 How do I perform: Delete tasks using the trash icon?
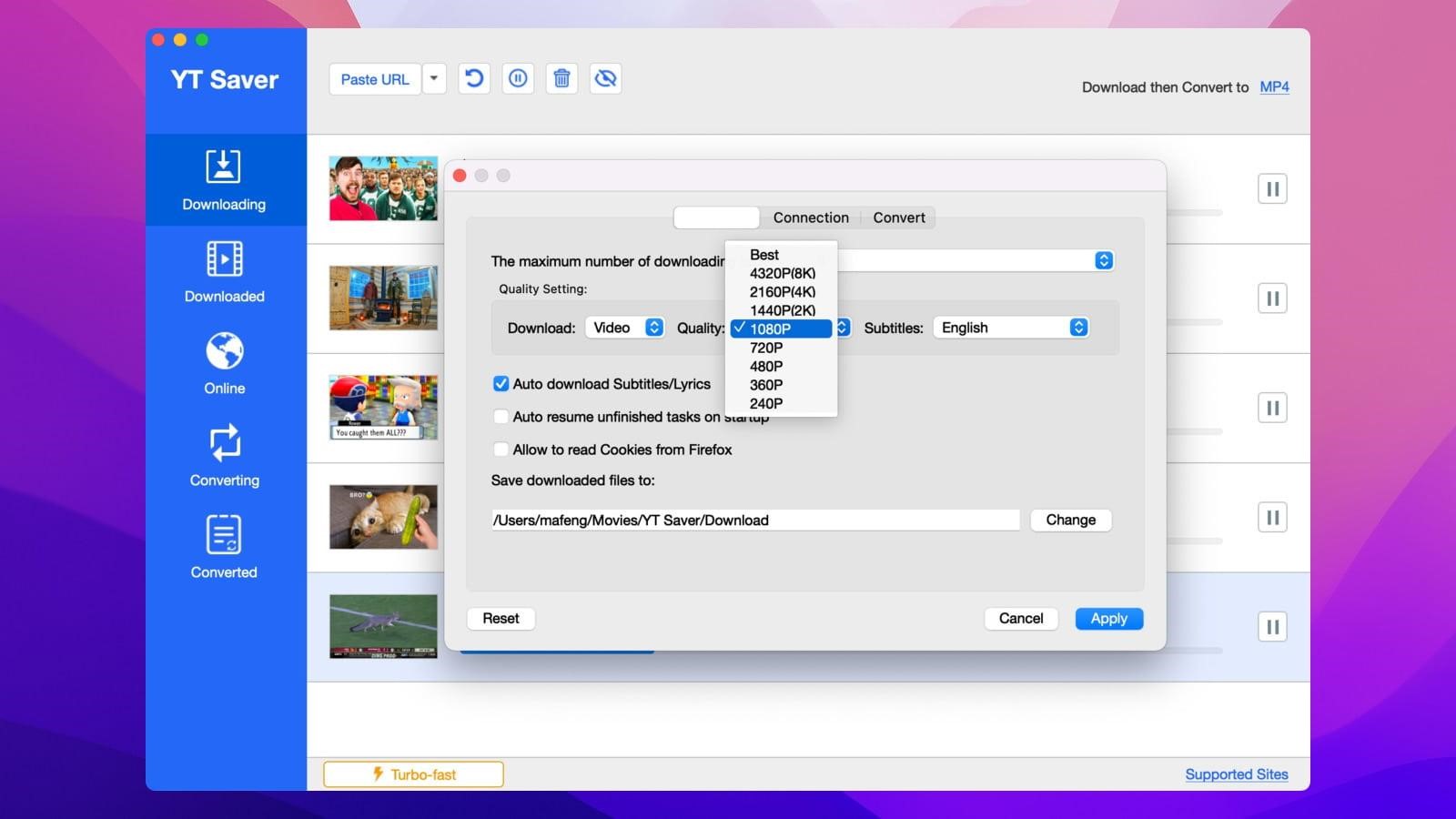click(x=561, y=78)
